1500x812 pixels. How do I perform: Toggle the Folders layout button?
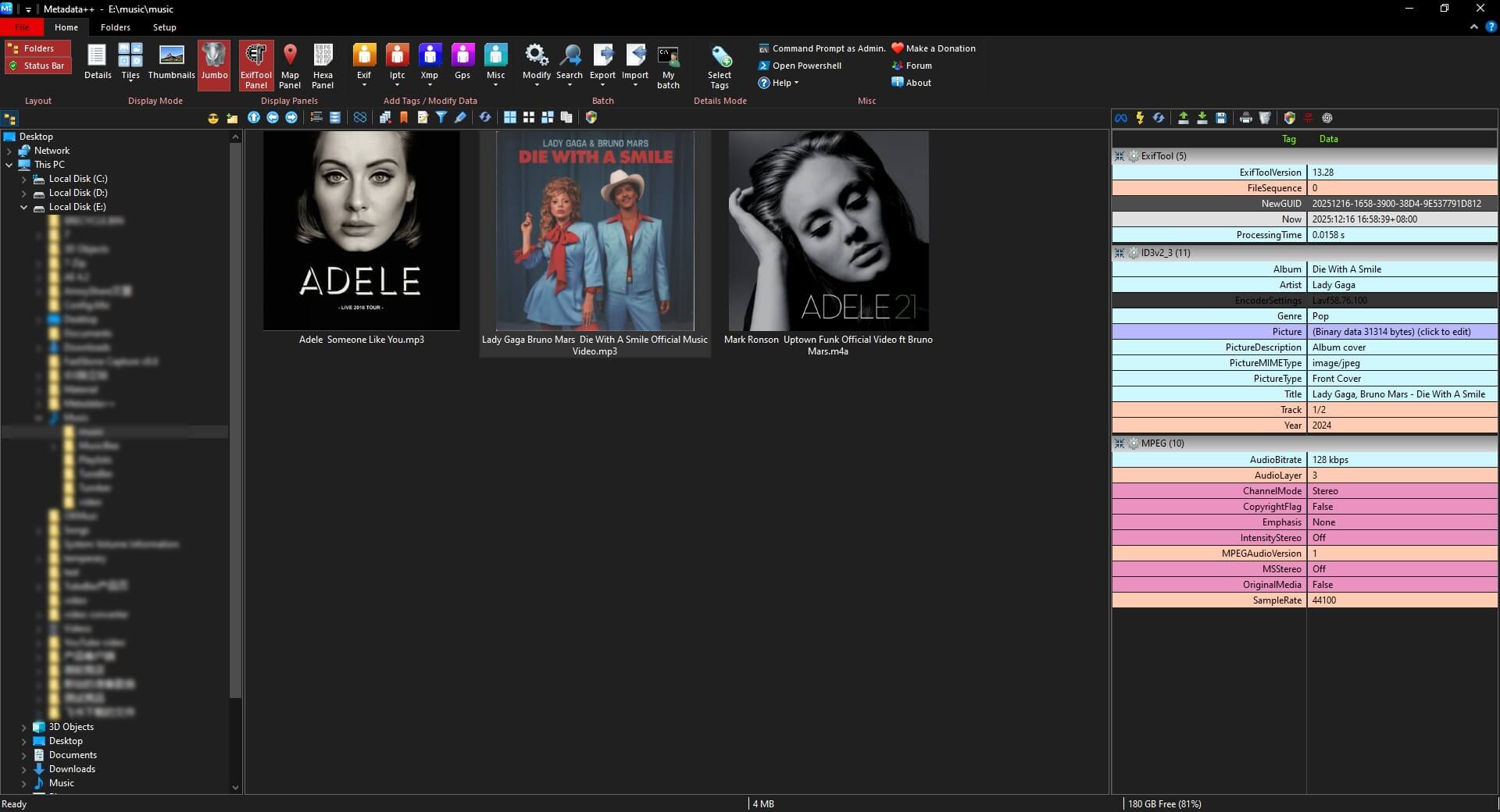click(37, 48)
